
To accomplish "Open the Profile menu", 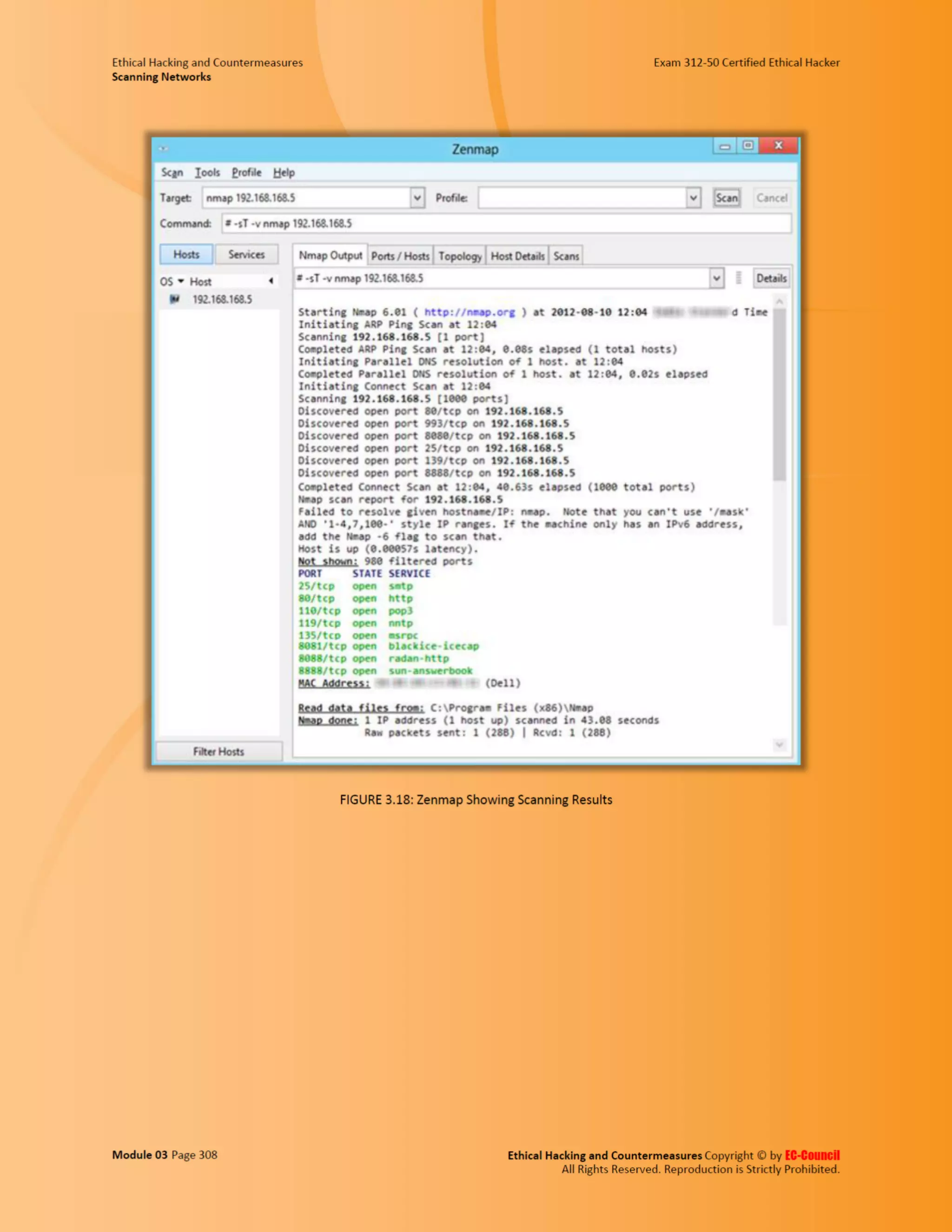I will [x=246, y=172].
